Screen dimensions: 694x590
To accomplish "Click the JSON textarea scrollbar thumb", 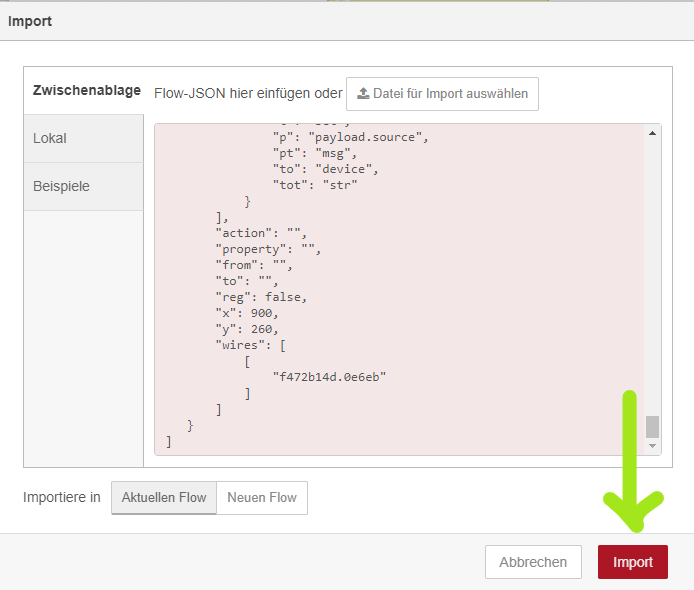I will click(652, 427).
